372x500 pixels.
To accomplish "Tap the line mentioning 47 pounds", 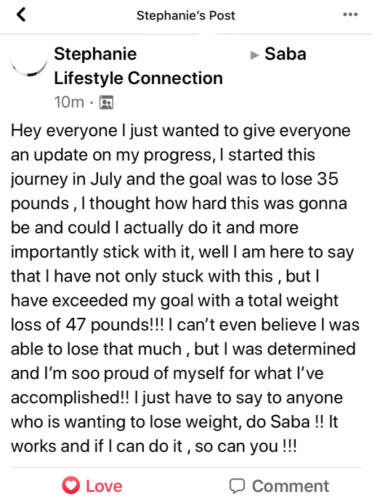I will tap(185, 325).
